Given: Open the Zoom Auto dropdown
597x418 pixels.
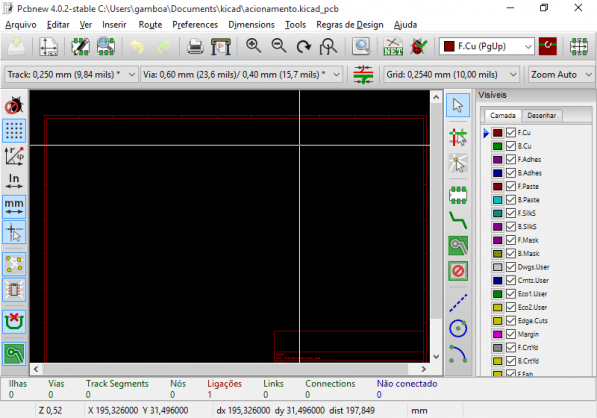Looking at the screenshot, I should 561,74.
